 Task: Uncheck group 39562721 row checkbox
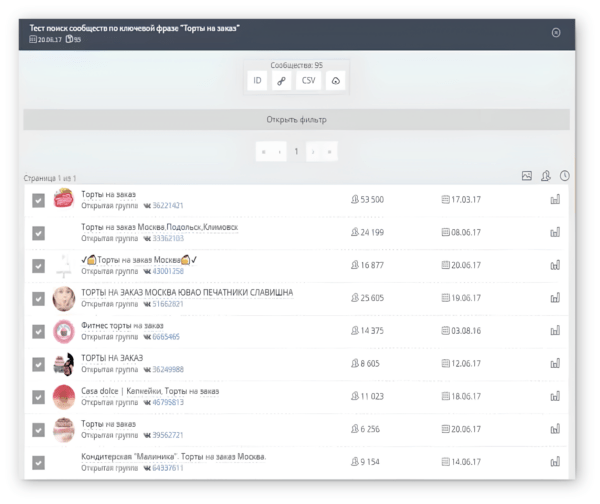(38, 430)
